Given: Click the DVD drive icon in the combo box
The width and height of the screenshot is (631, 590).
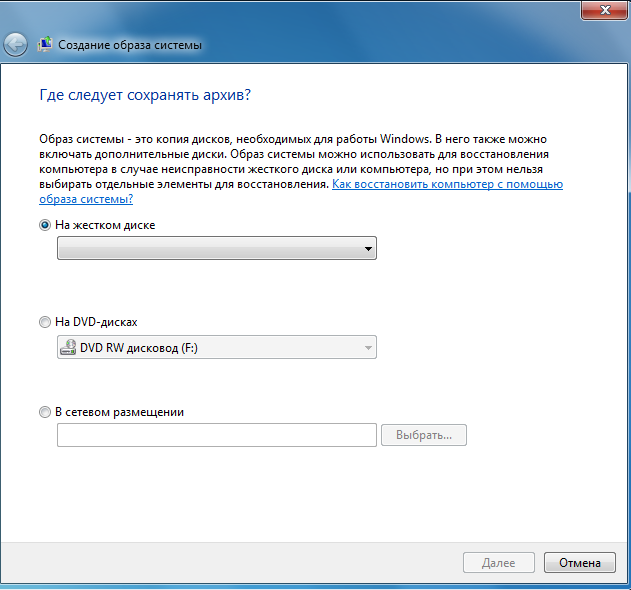Looking at the screenshot, I should click(68, 348).
